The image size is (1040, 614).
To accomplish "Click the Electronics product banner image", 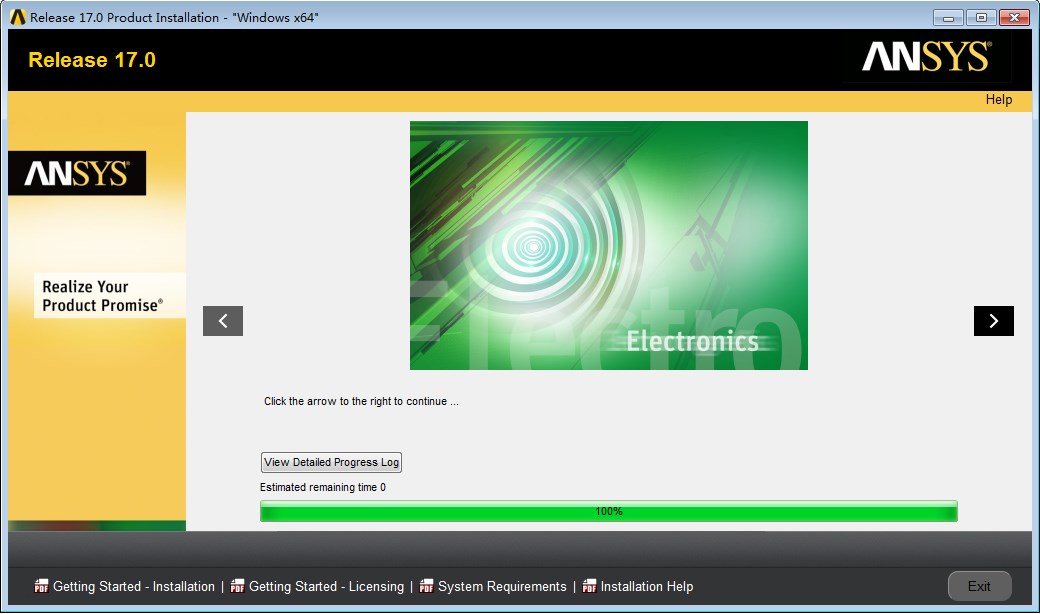I will (x=608, y=245).
